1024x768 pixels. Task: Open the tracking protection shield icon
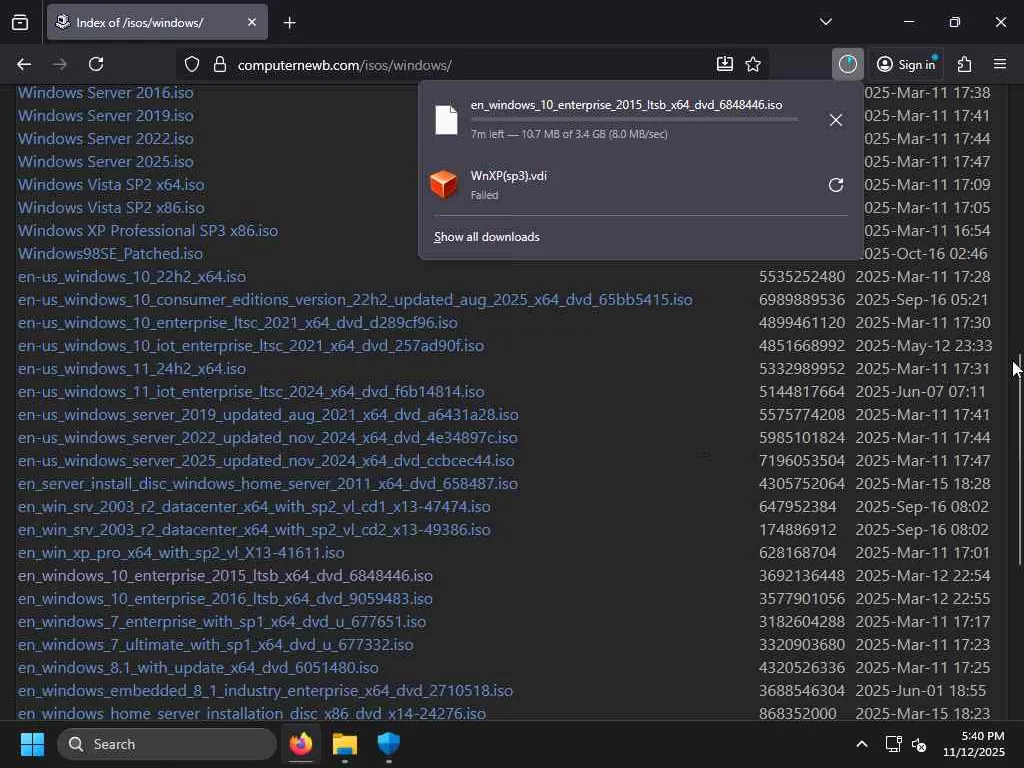191,65
